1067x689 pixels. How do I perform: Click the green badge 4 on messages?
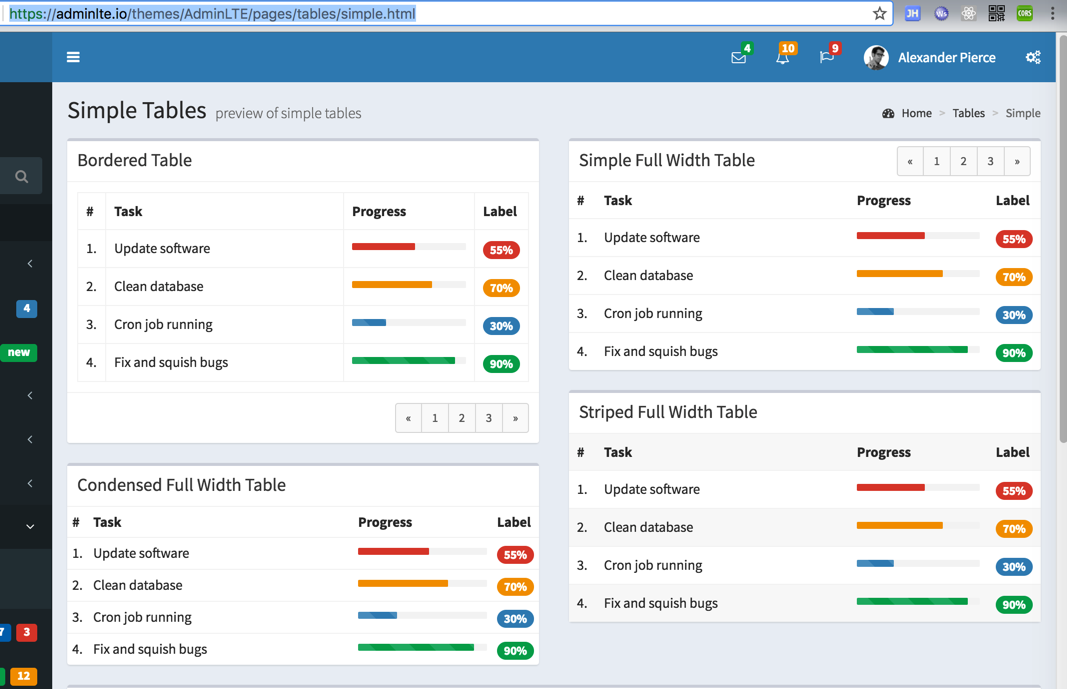(747, 48)
